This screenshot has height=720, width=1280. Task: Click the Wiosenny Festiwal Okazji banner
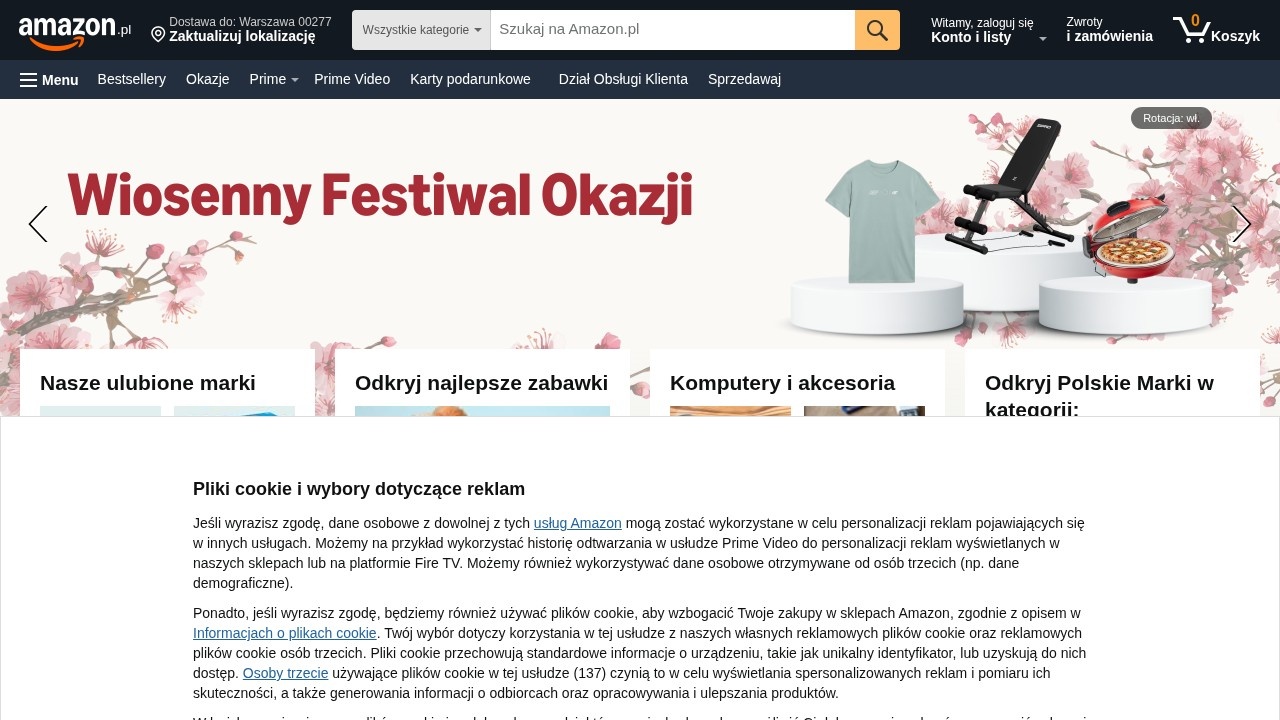640,224
